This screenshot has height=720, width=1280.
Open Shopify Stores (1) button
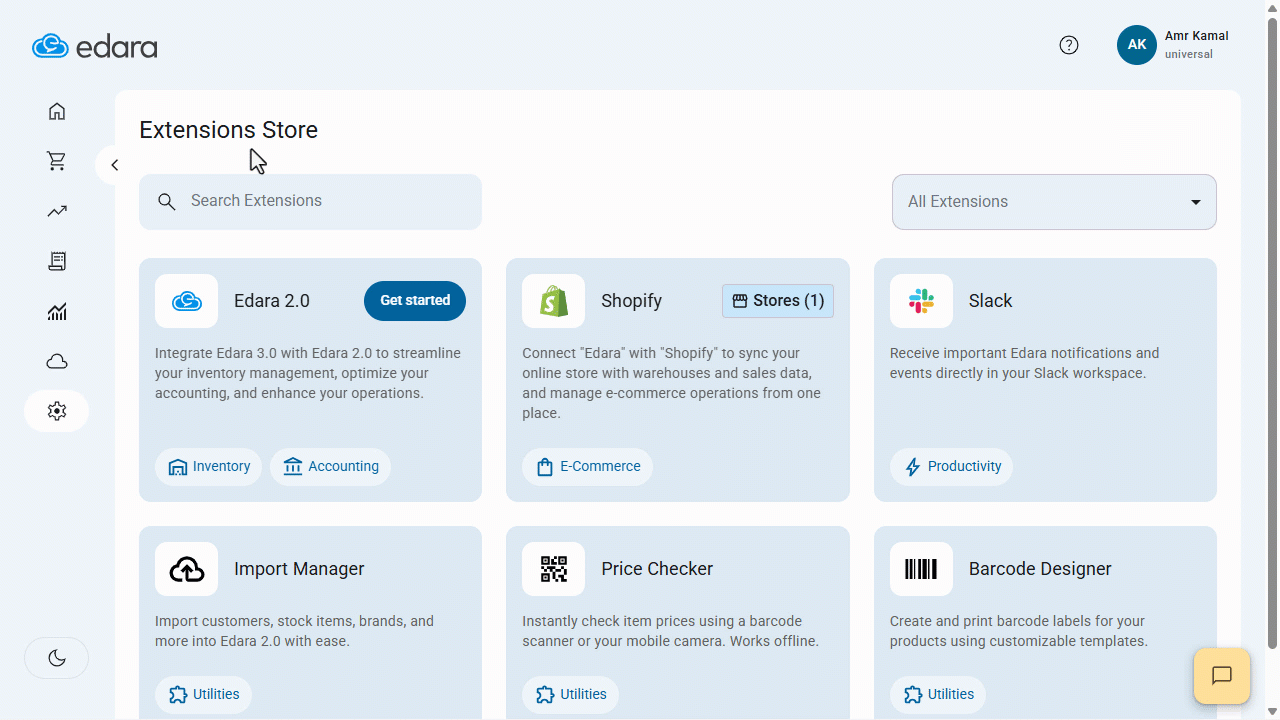point(778,301)
